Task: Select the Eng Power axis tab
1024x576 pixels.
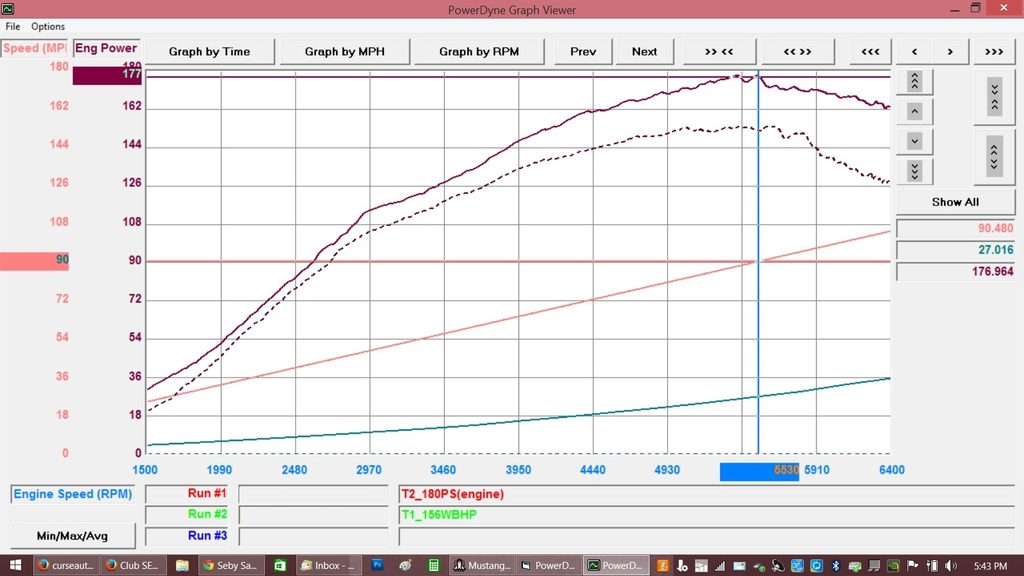Action: 106,48
